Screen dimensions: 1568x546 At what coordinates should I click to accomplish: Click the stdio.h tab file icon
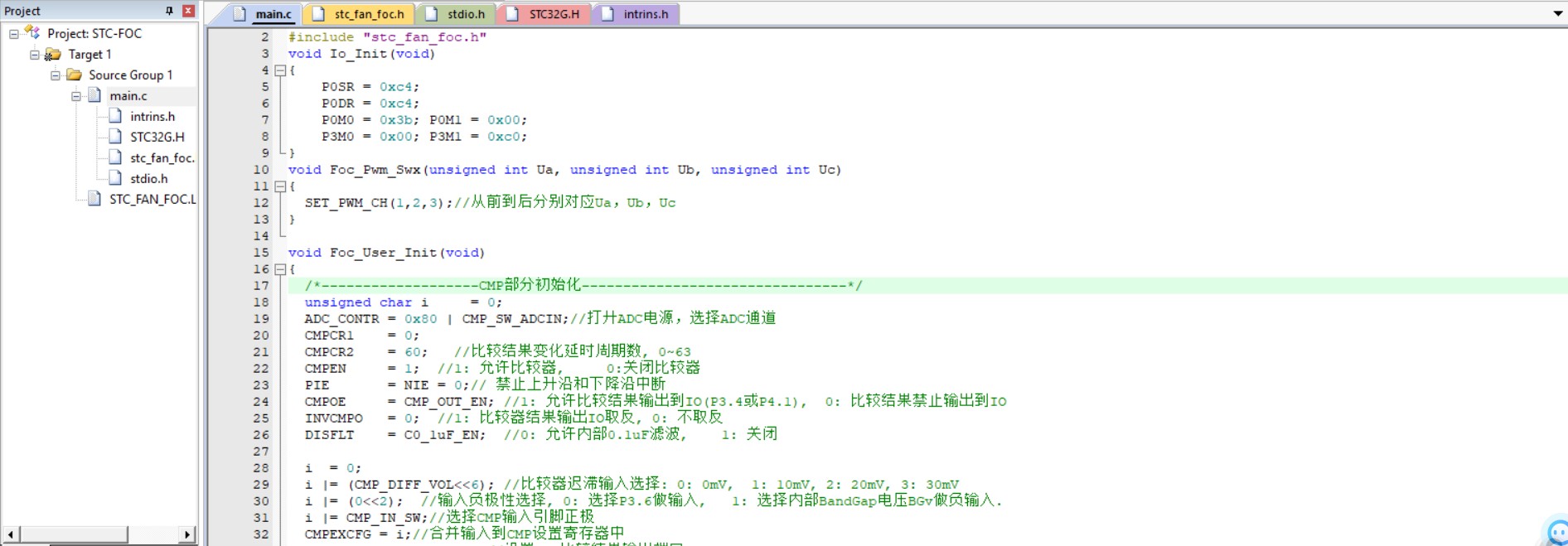pos(431,14)
